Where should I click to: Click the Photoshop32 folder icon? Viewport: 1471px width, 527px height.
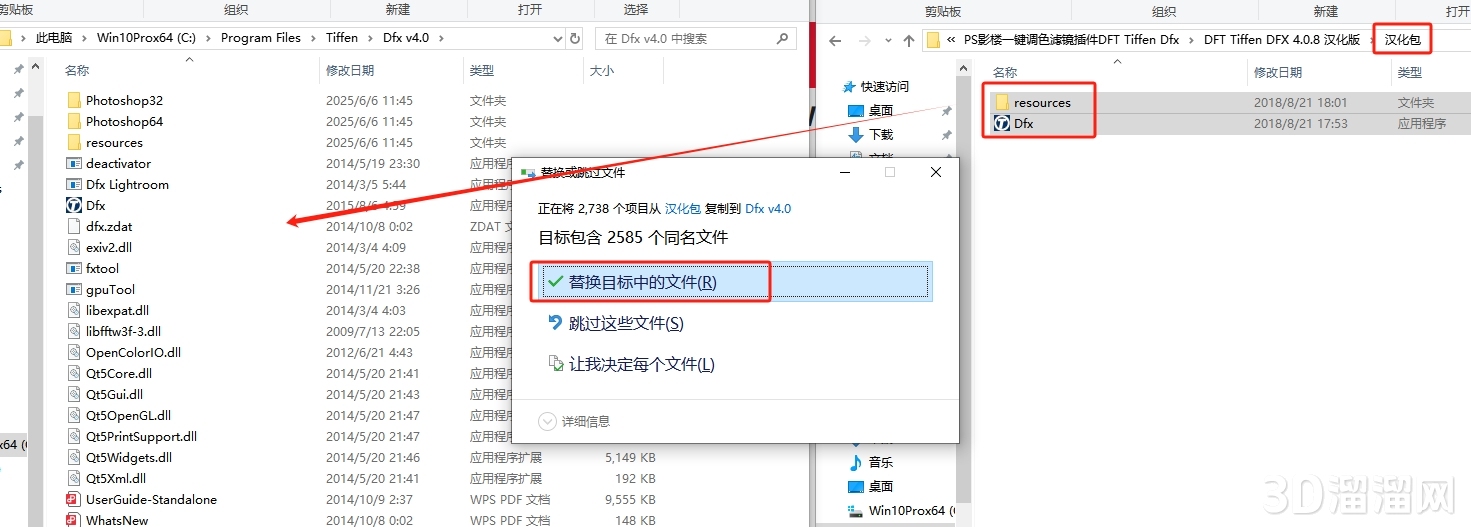click(73, 100)
